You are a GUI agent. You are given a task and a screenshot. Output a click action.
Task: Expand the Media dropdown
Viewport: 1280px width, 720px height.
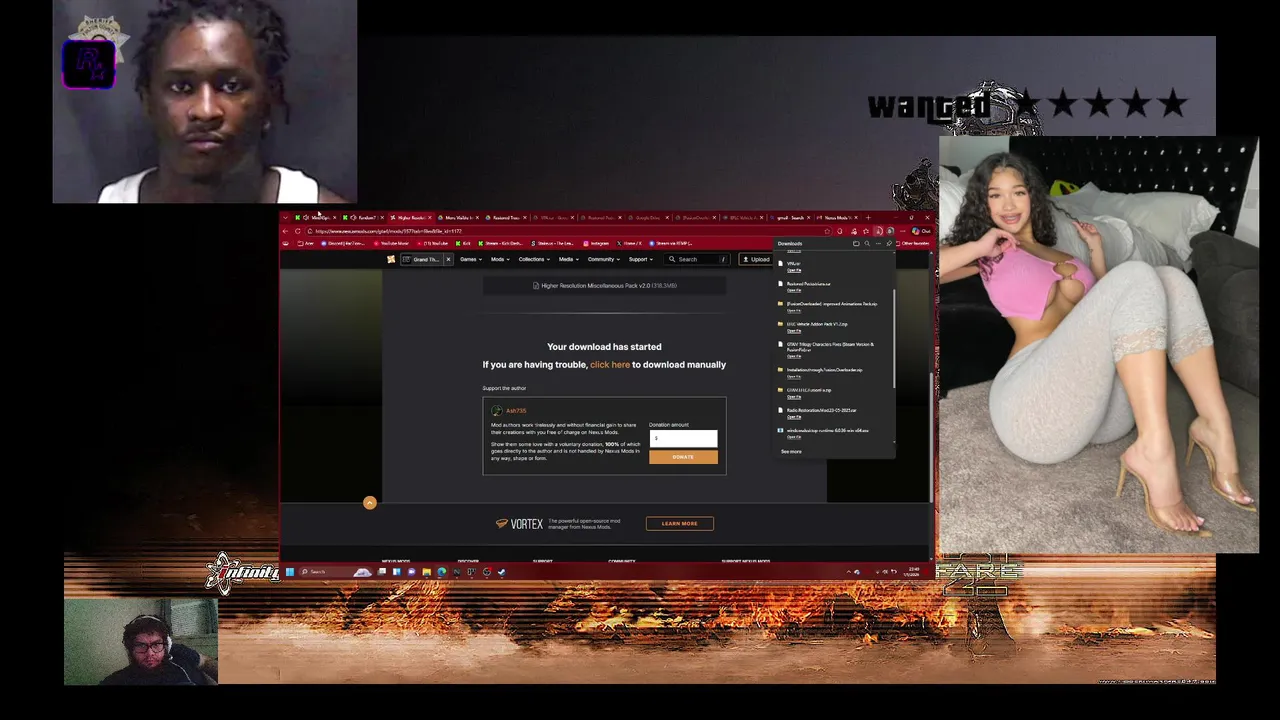point(568,259)
